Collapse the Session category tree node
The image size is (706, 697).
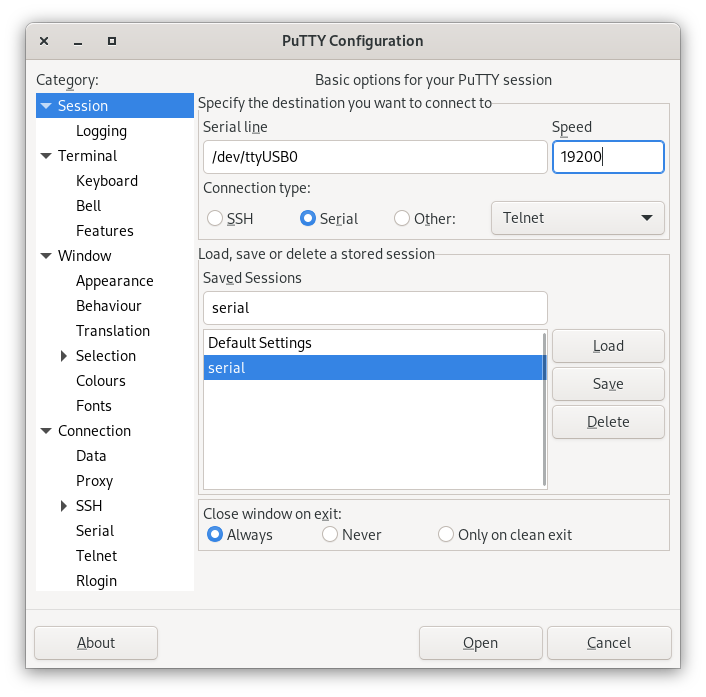click(46, 106)
